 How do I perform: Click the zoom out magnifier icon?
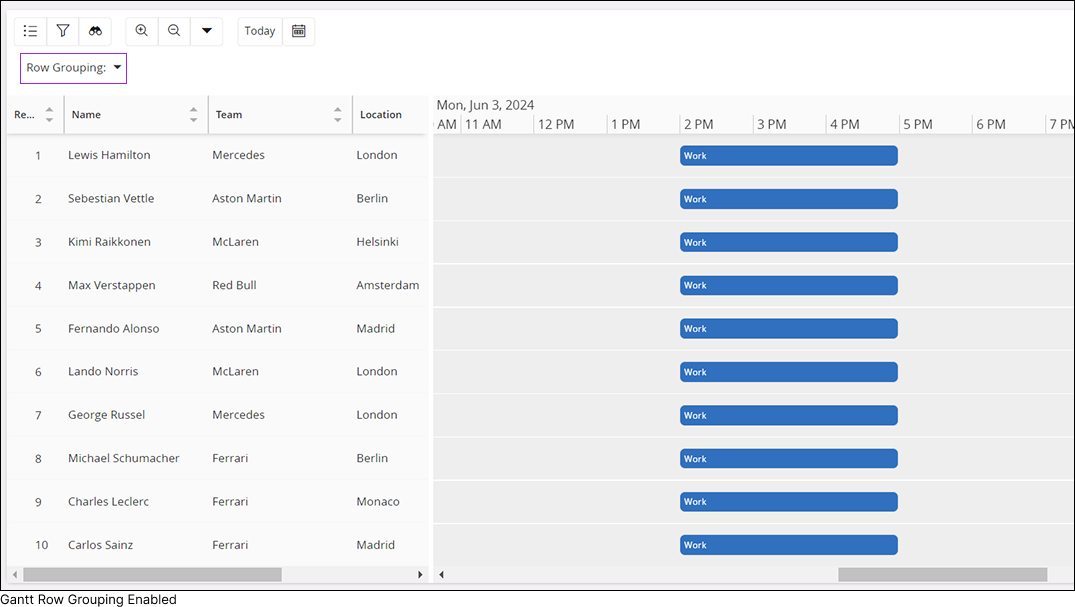(174, 31)
